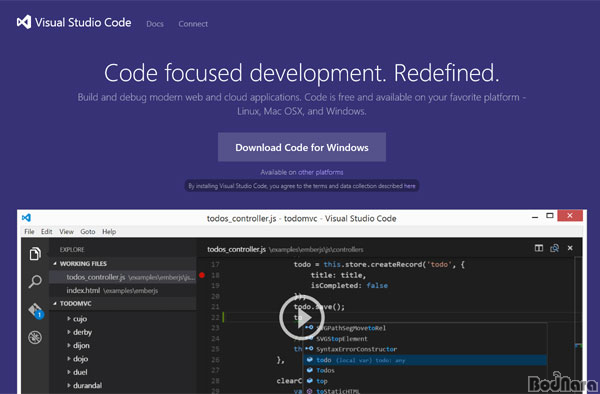600x394 pixels.
Task: Open the Debug icon in activity bar
Action: coord(35,337)
